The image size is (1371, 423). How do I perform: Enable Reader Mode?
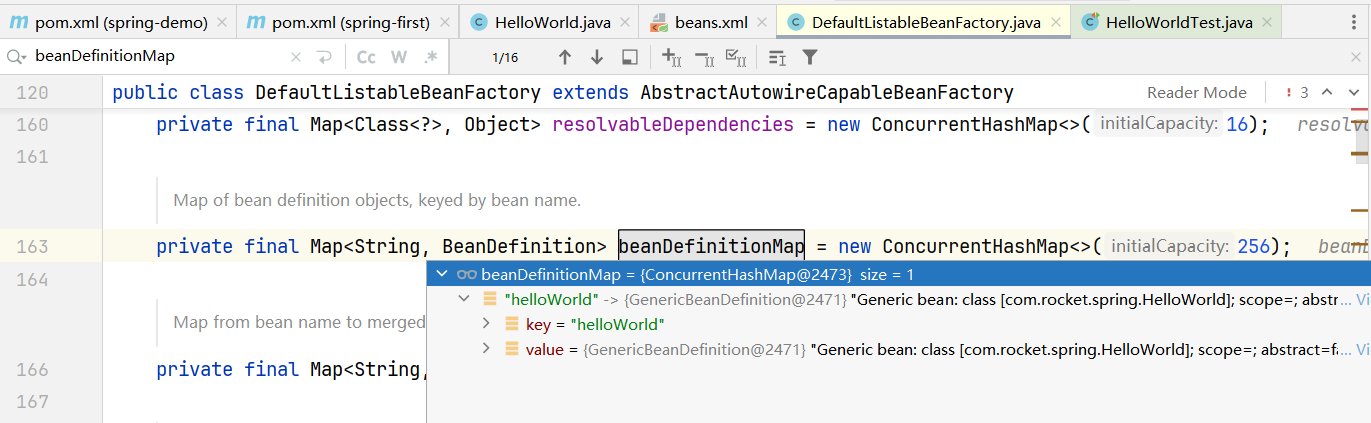(x=1196, y=92)
